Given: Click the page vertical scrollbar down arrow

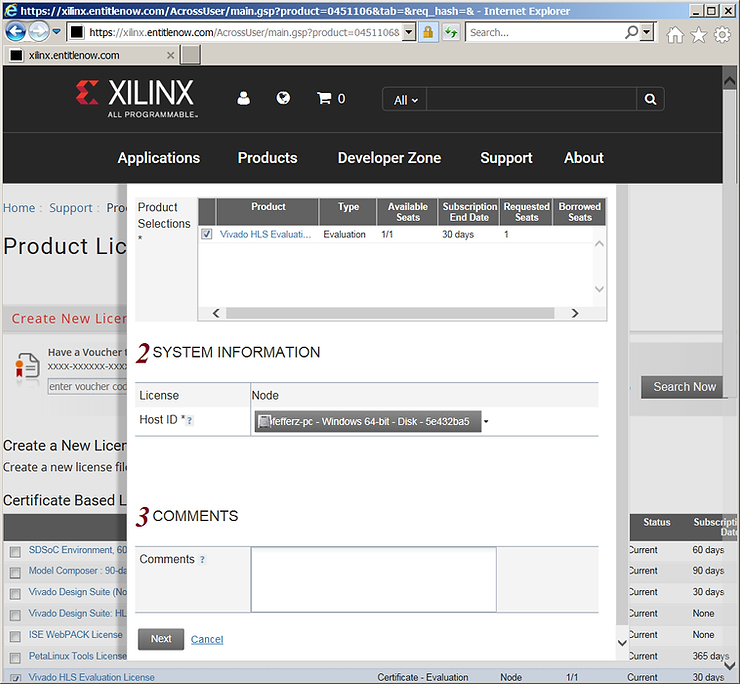Looking at the screenshot, I should point(730,666).
